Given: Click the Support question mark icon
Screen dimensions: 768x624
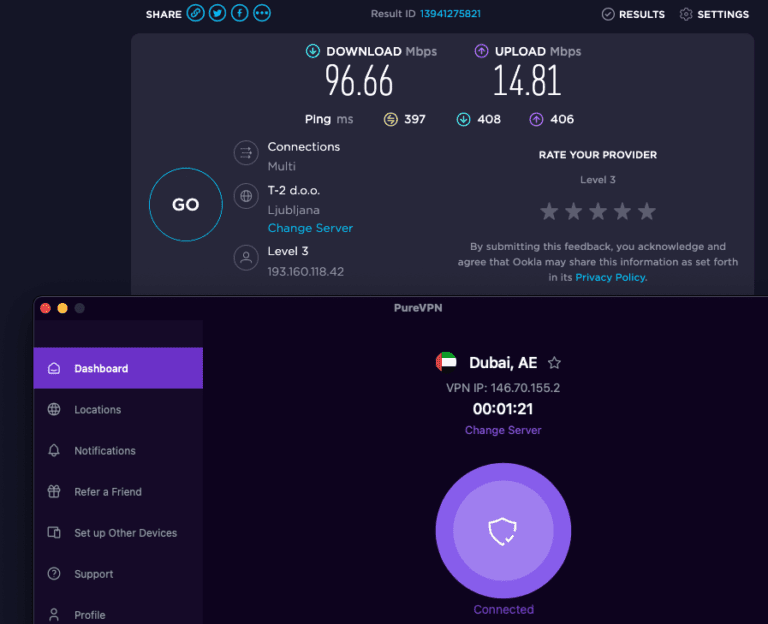Looking at the screenshot, I should point(54,574).
